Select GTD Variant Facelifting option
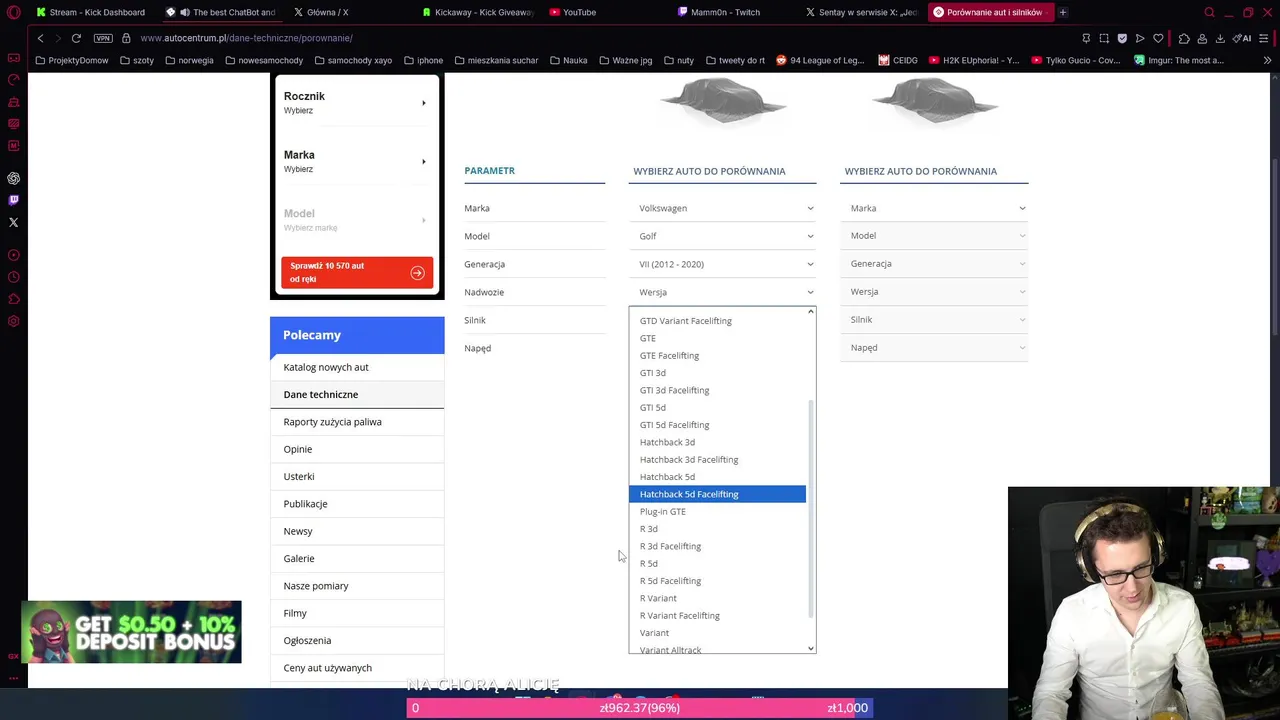 tap(717, 321)
